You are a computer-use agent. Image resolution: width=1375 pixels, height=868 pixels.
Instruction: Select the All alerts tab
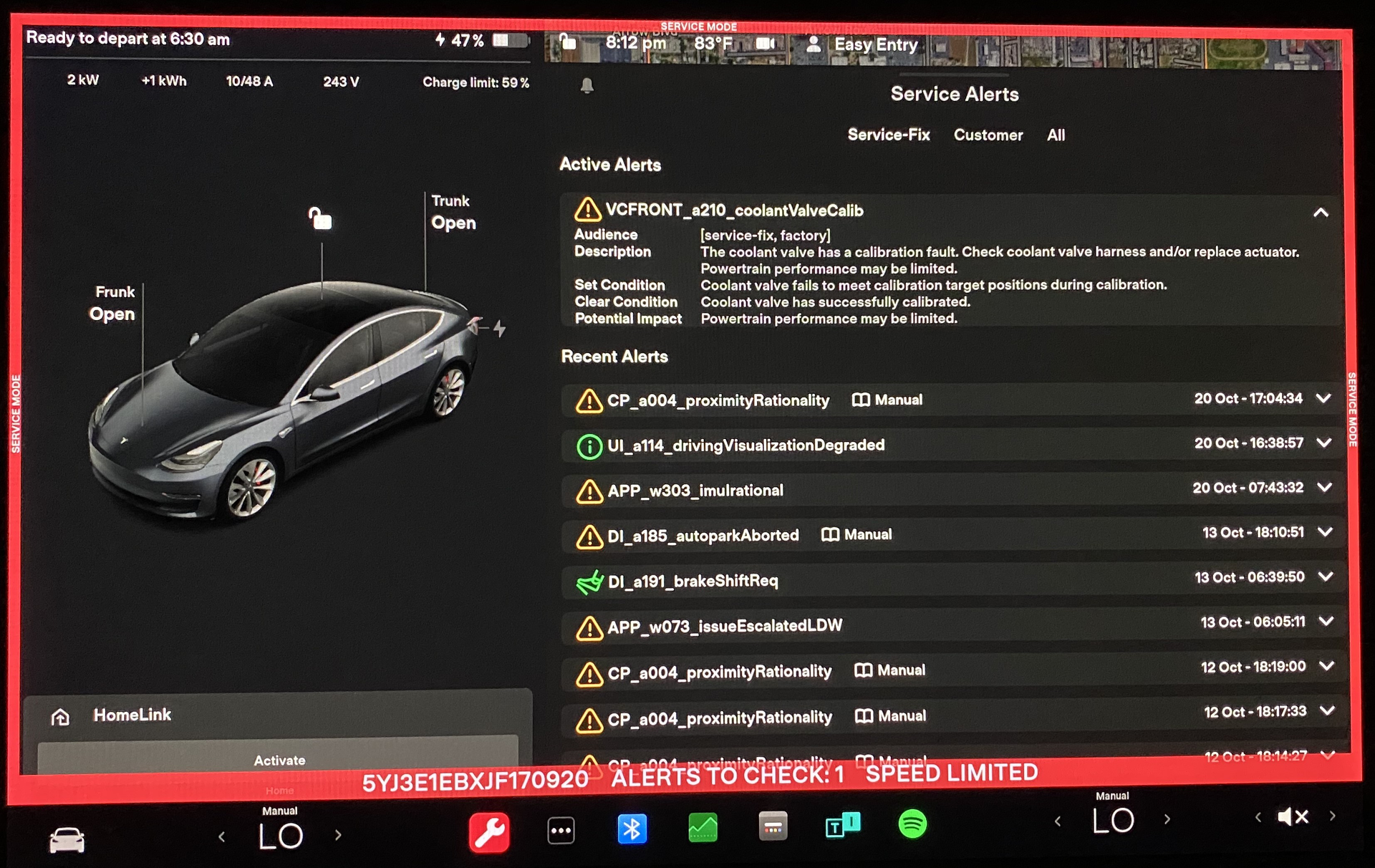[1056, 135]
